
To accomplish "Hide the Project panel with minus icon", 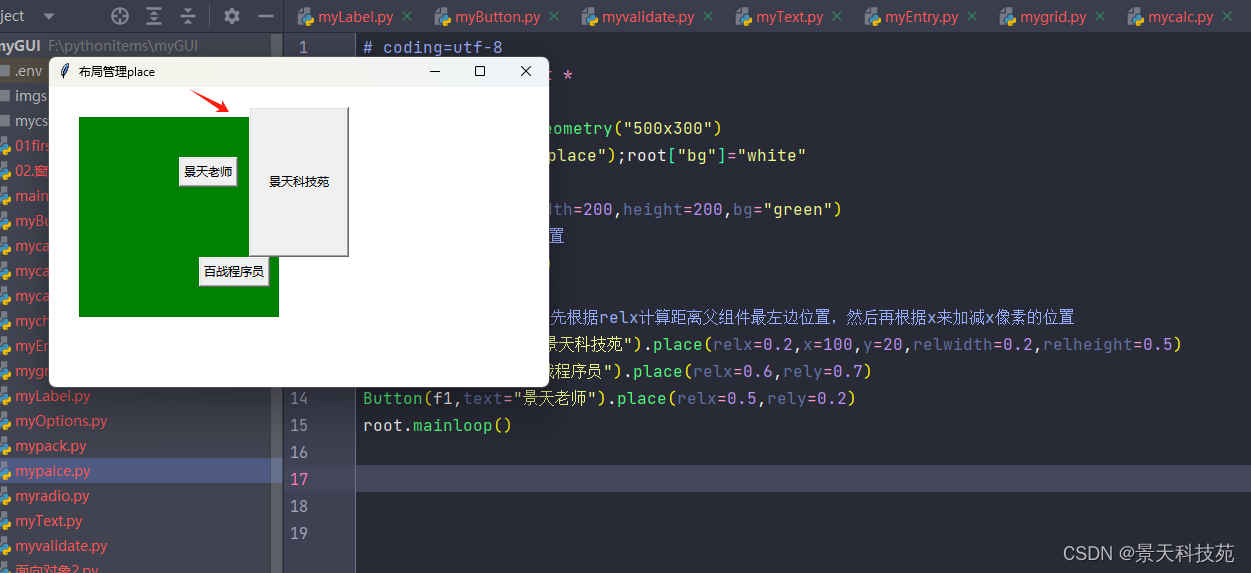I will tap(266, 16).
